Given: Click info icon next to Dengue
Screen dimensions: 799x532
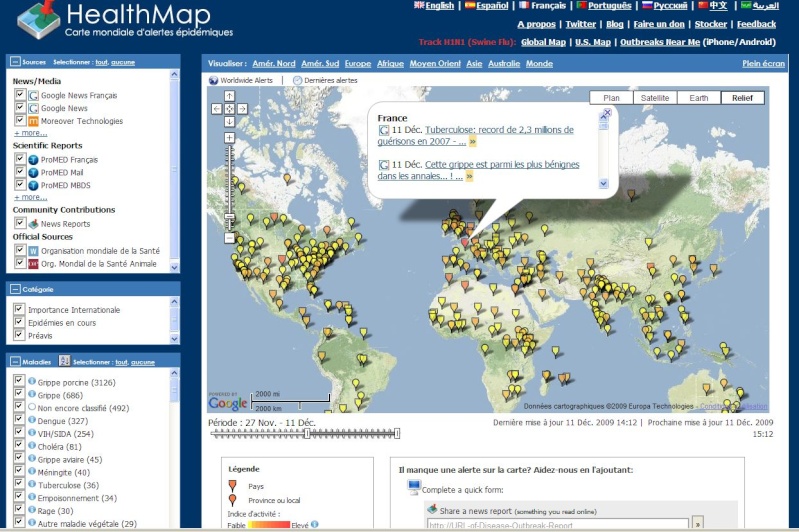Looking at the screenshot, I should pos(32,420).
